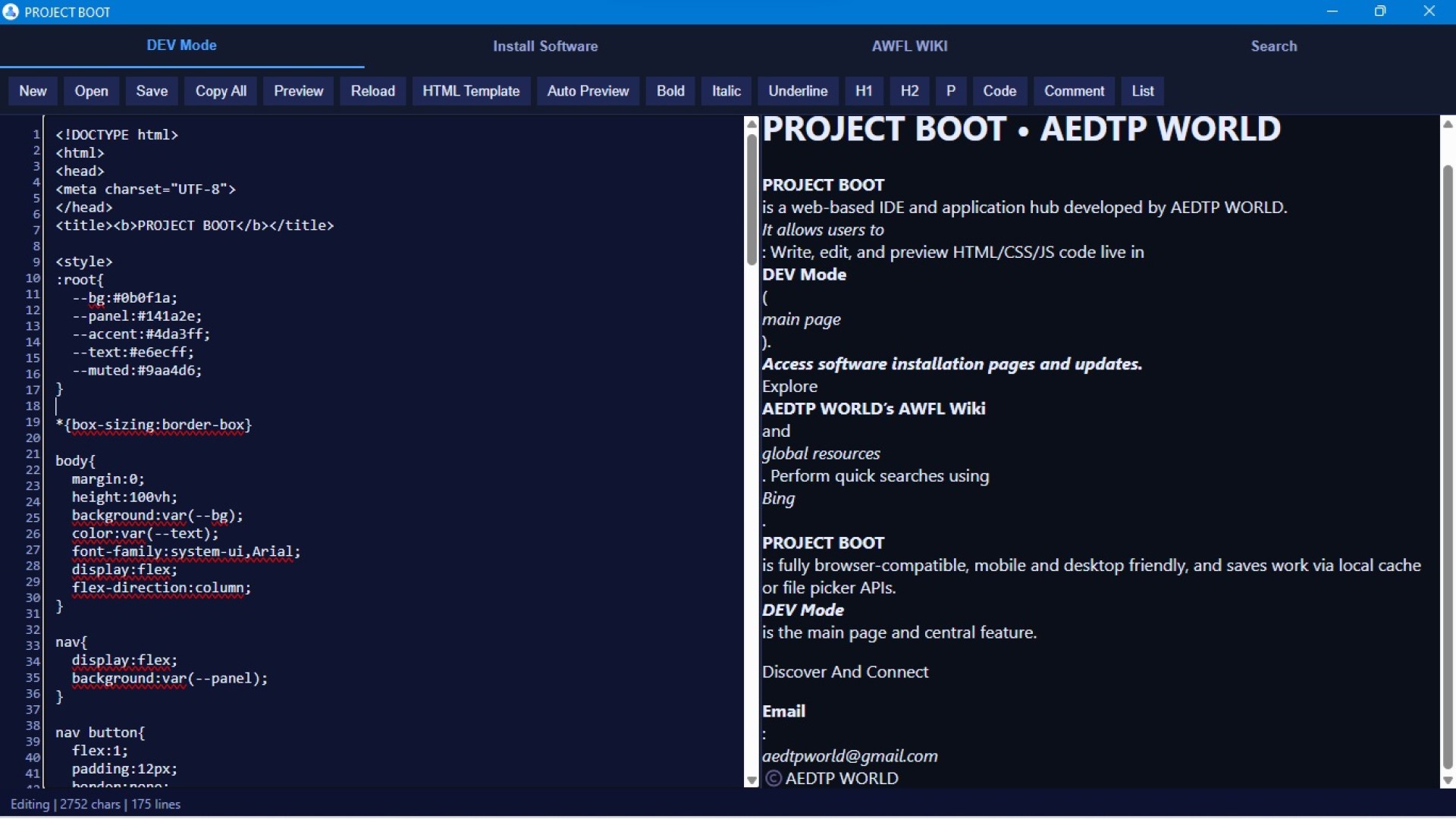Viewport: 1456px width, 819px height.
Task: Click the --panel:#141a2e; line
Action: click(x=137, y=316)
